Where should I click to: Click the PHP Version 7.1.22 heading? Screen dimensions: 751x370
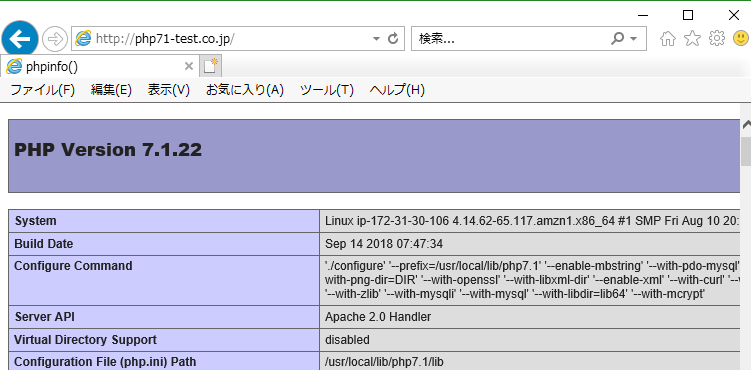108,150
